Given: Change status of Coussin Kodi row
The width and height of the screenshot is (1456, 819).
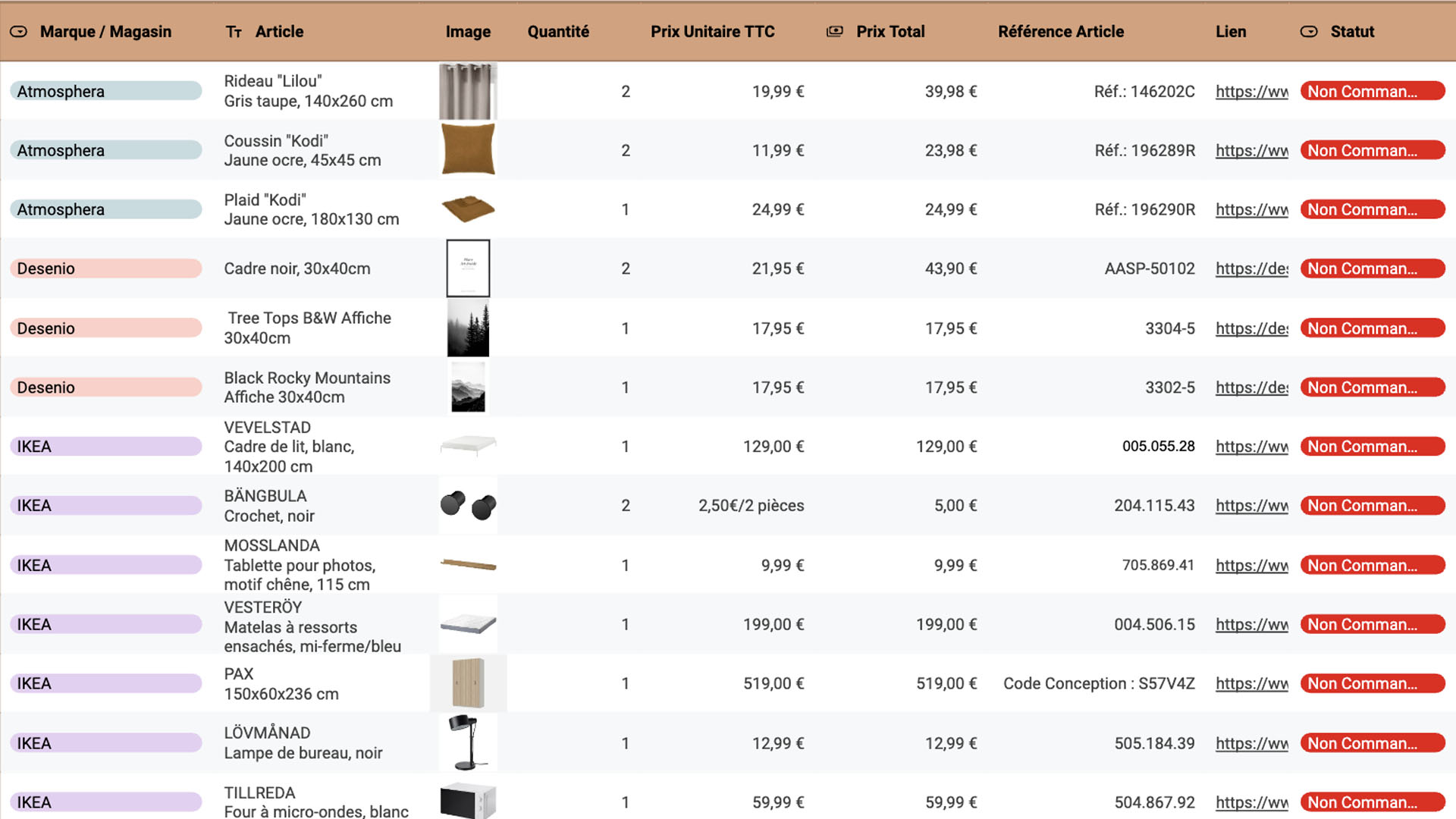Looking at the screenshot, I should [1373, 150].
